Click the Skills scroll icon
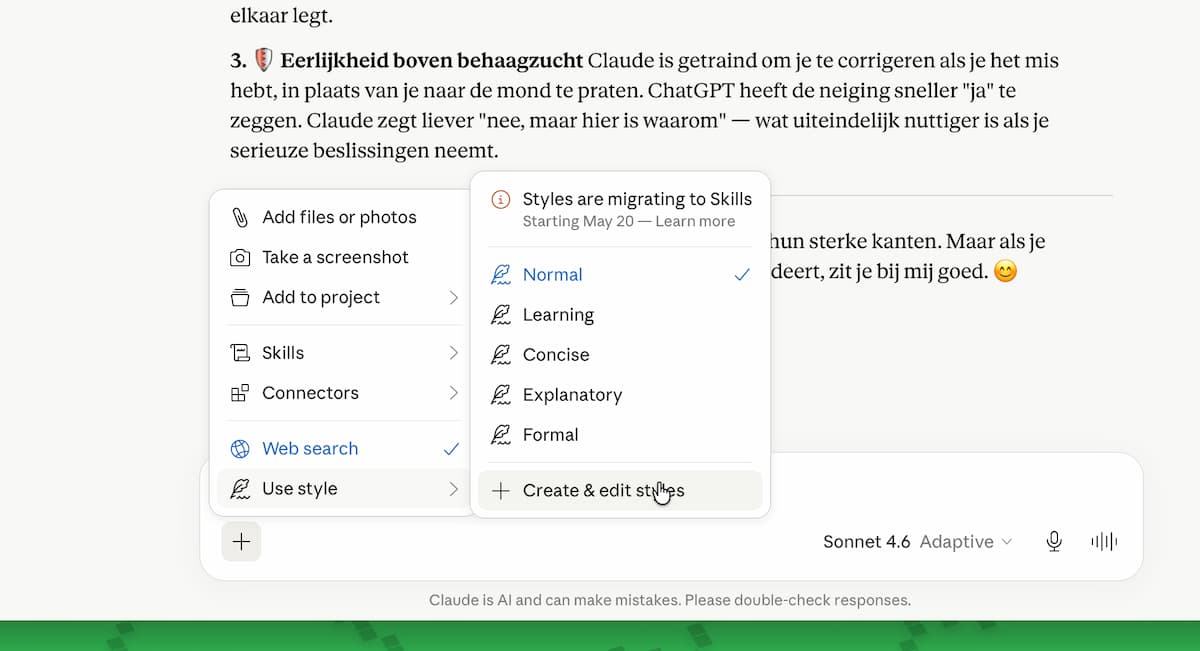This screenshot has height=651, width=1200. (240, 353)
